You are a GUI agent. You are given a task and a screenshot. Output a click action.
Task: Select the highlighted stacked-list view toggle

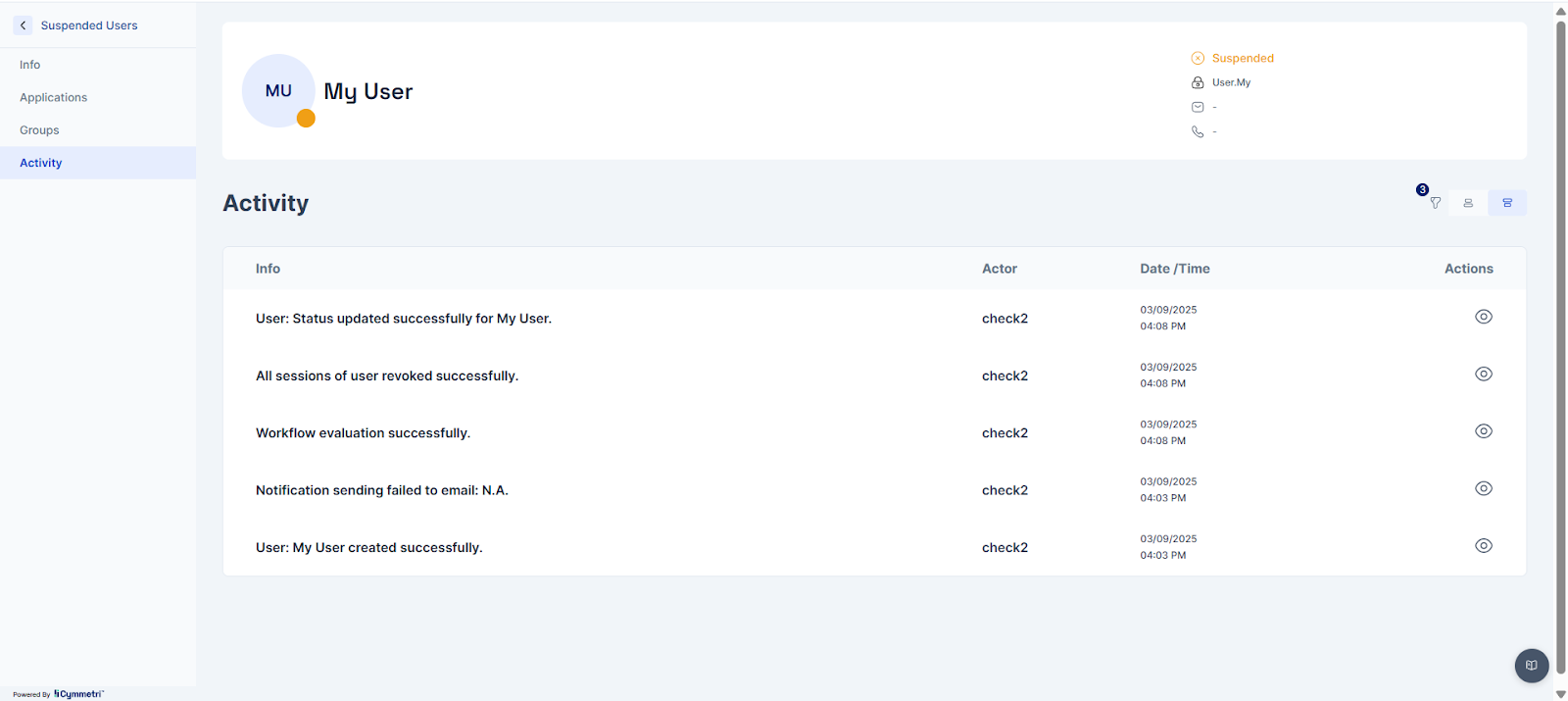click(x=1507, y=203)
